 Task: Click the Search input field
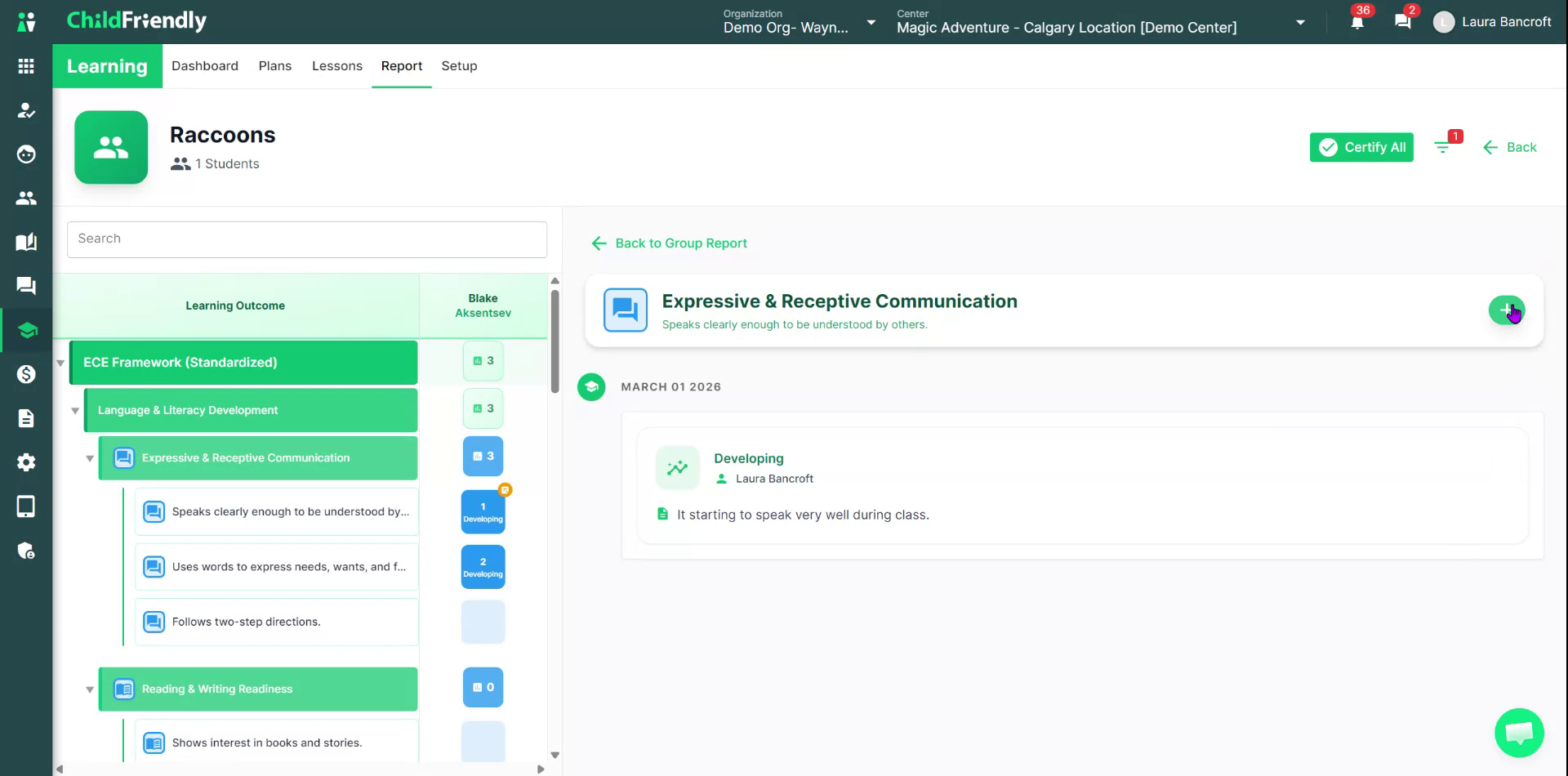(x=307, y=239)
